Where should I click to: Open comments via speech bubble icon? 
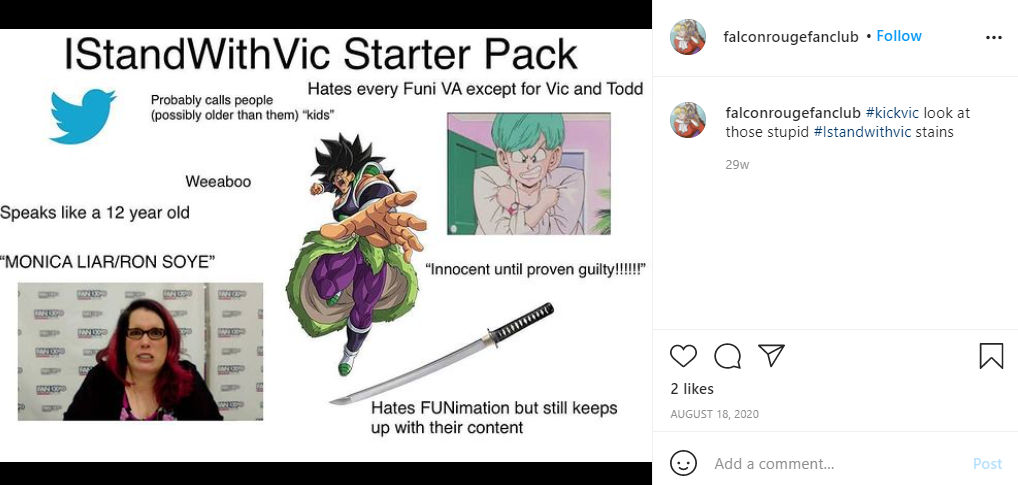coord(727,356)
